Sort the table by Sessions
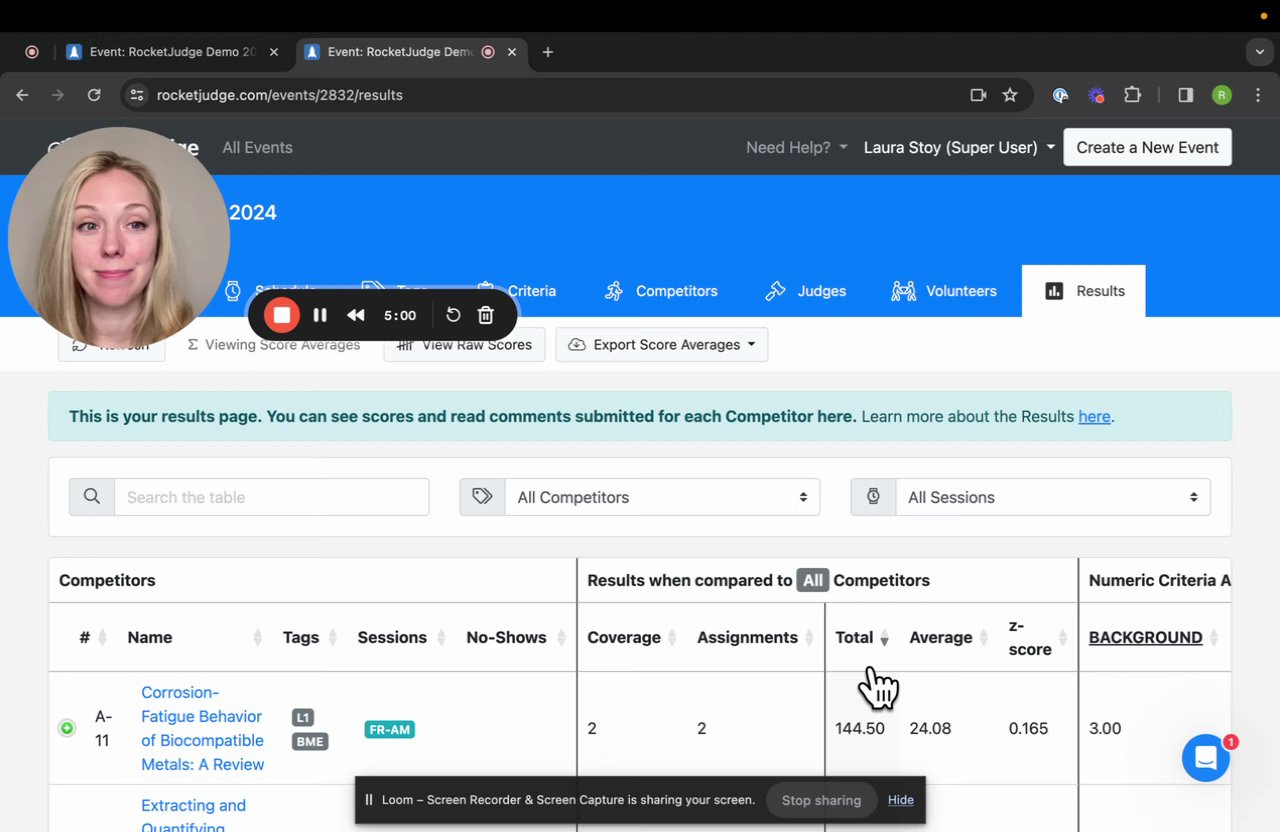The image size is (1280, 832). (x=400, y=637)
